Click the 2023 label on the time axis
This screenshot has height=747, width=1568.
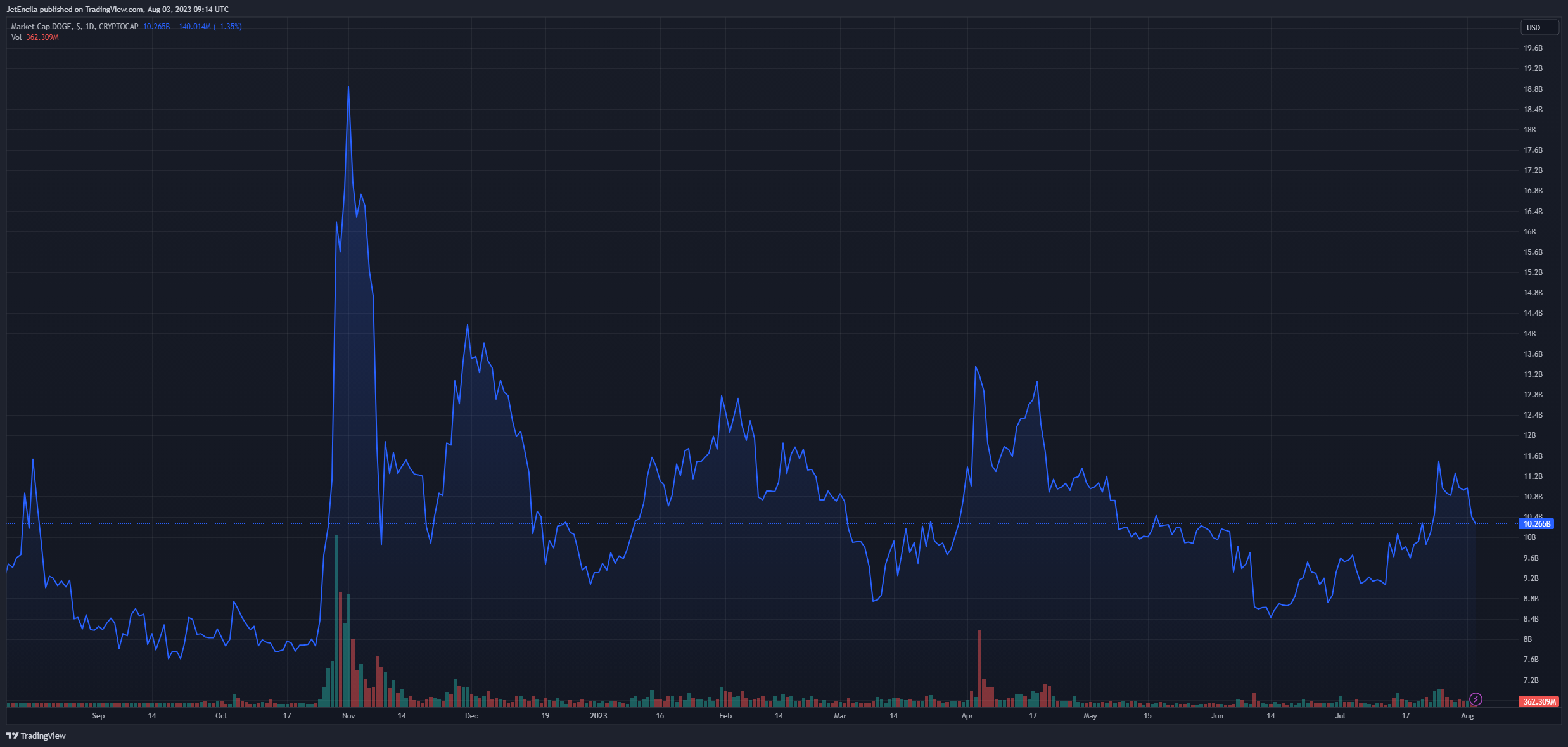[x=598, y=716]
